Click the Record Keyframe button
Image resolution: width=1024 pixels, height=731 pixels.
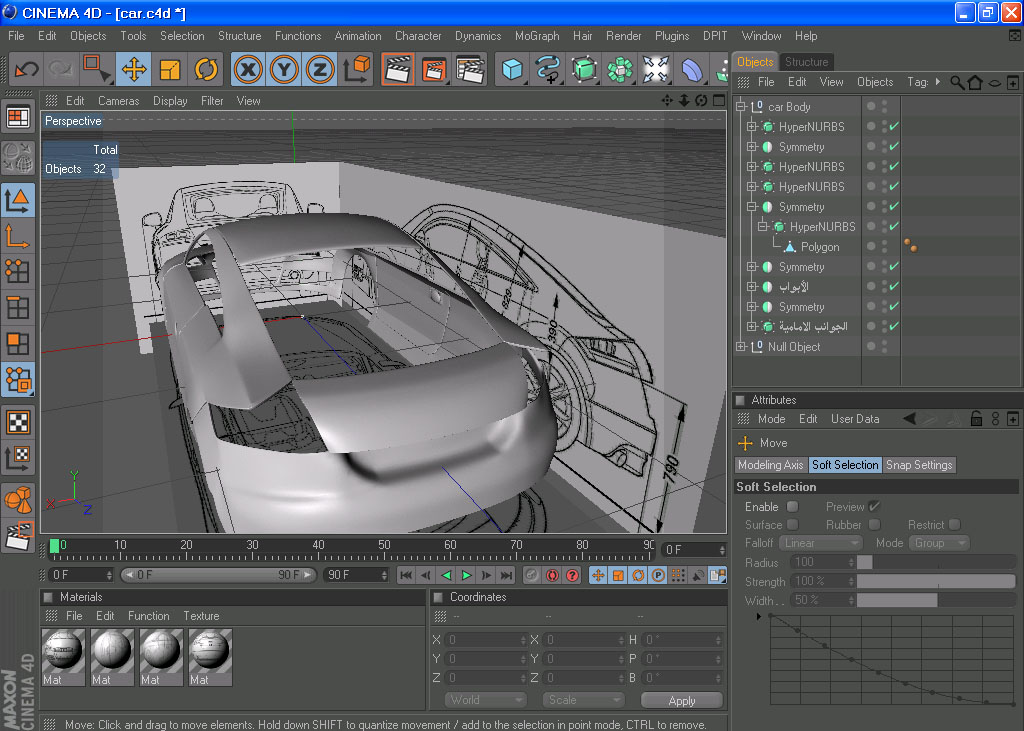coord(532,575)
